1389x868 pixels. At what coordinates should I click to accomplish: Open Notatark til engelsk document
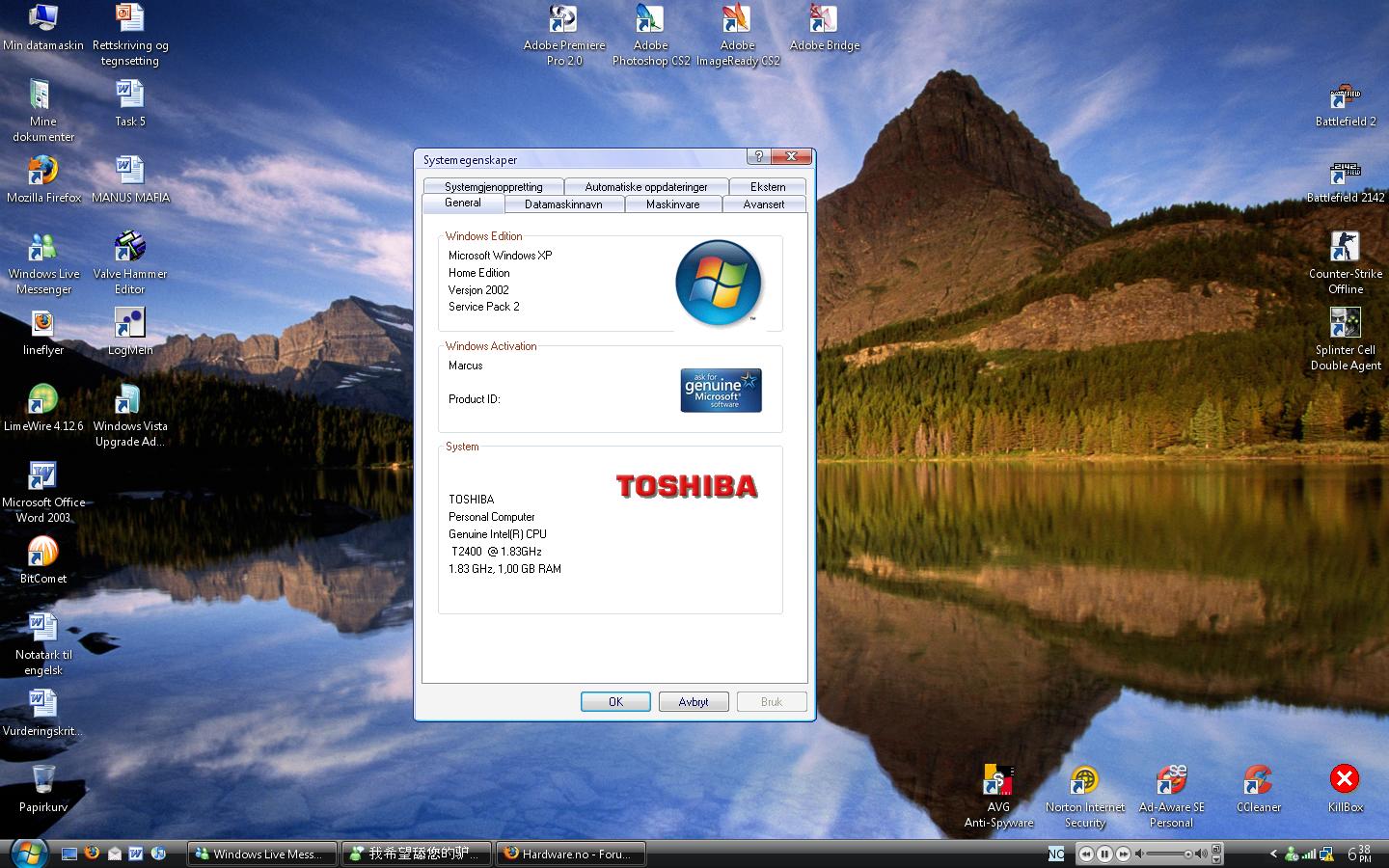[x=42, y=644]
